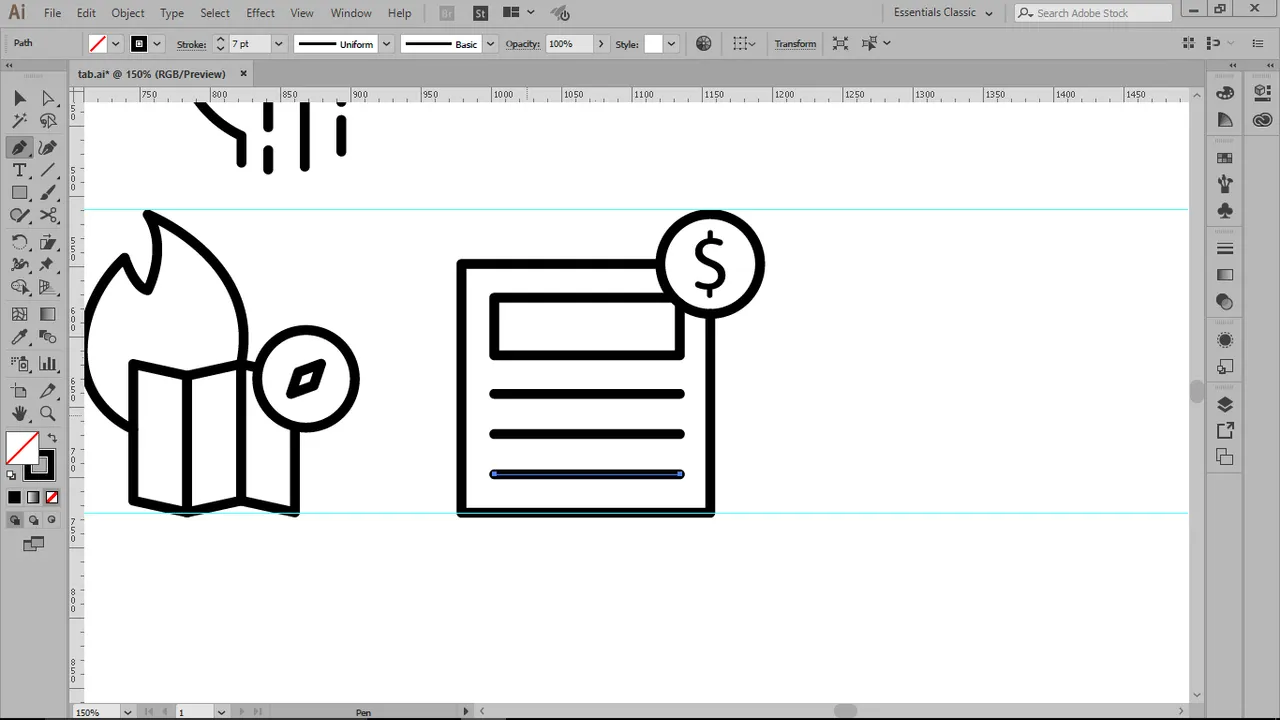1280x720 pixels.
Task: Pick the Eyedropper tool
Action: [19, 338]
